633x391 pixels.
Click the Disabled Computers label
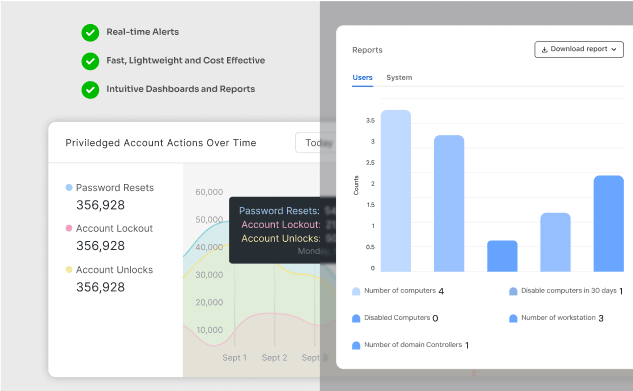pos(397,318)
